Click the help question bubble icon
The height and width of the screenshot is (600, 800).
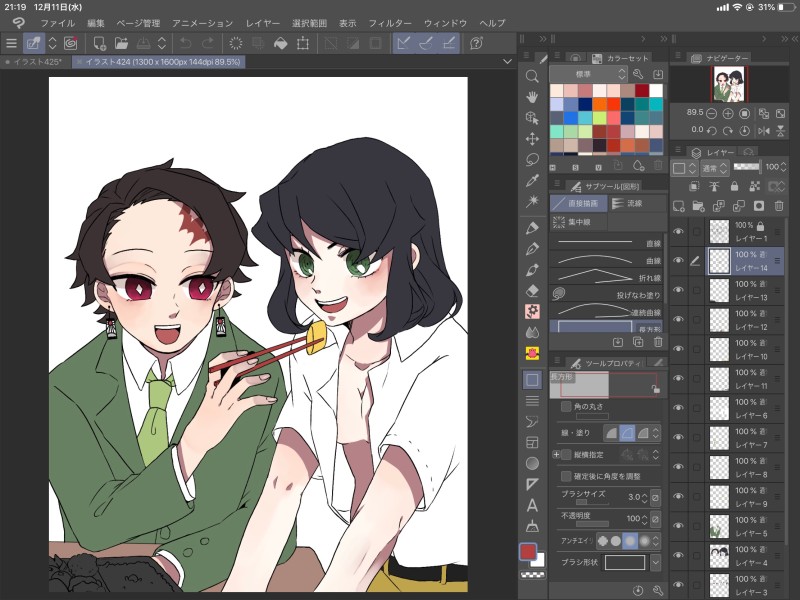476,43
